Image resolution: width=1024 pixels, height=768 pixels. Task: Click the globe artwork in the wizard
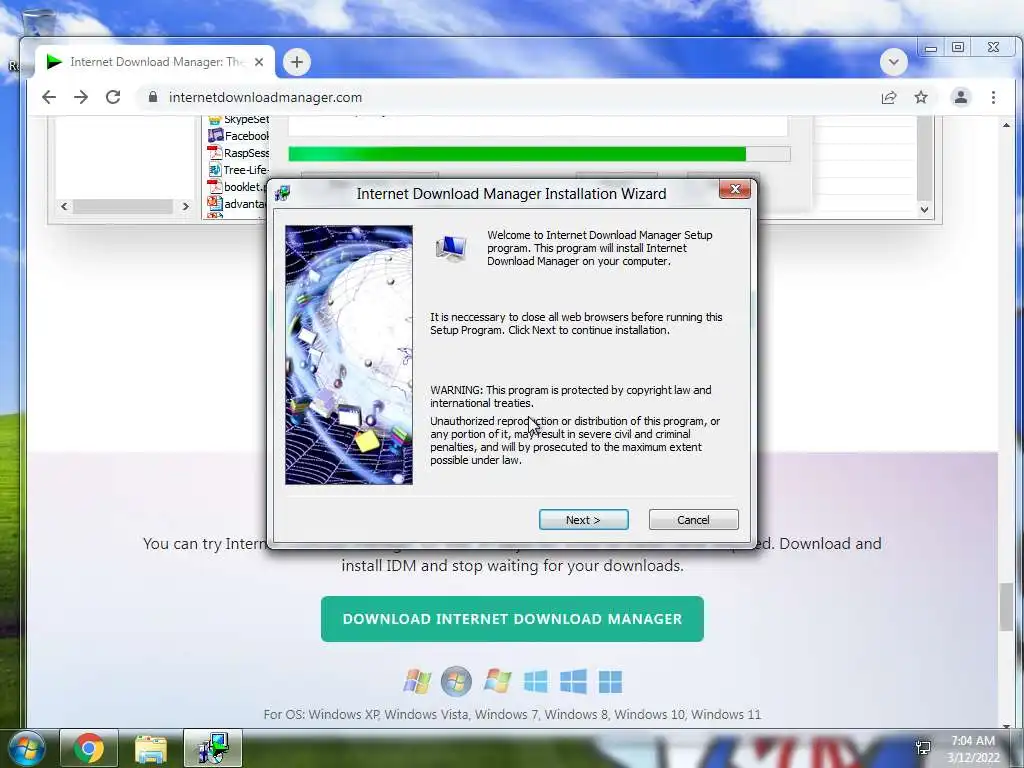pos(349,355)
